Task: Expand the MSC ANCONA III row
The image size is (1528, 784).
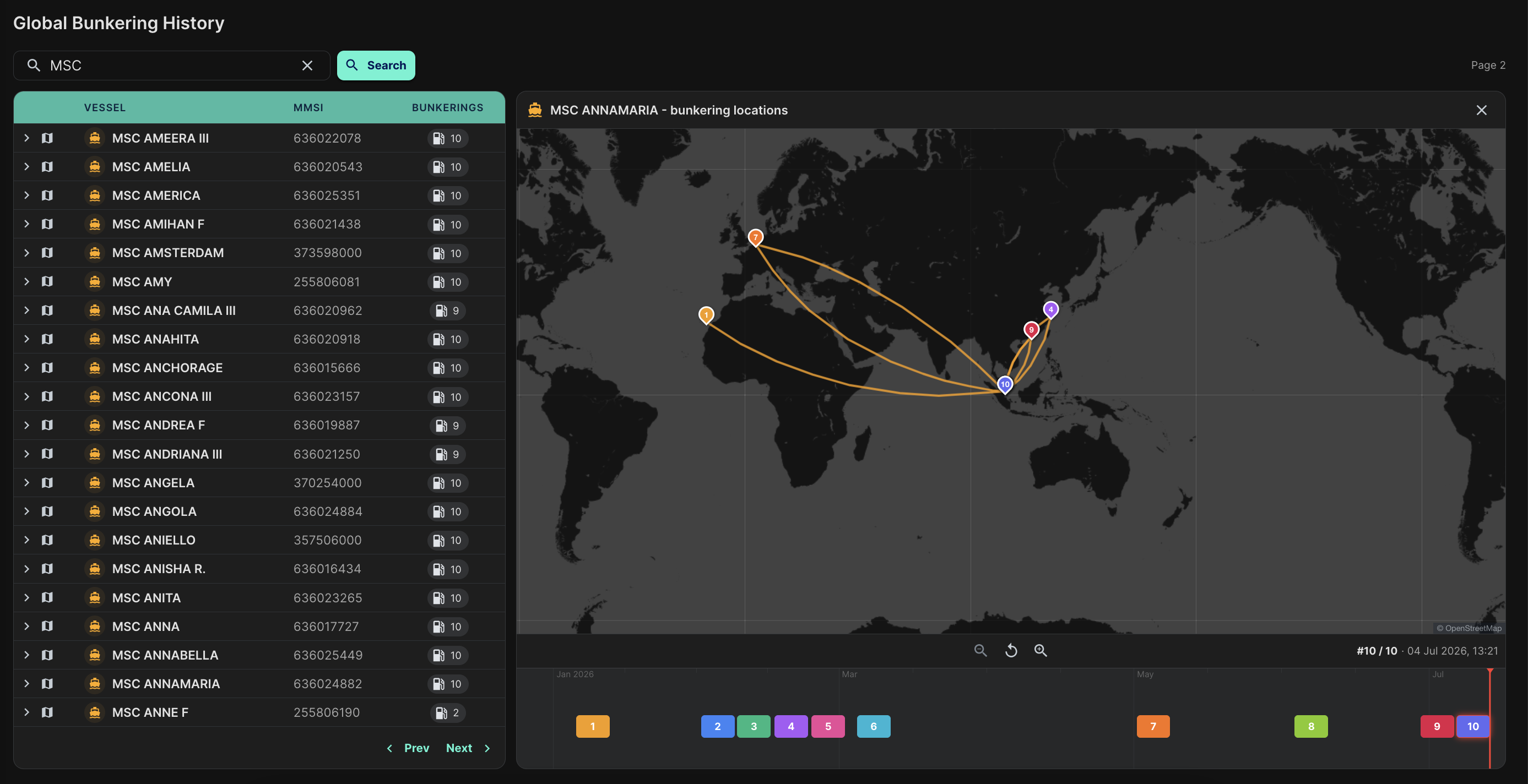Action: click(26, 396)
